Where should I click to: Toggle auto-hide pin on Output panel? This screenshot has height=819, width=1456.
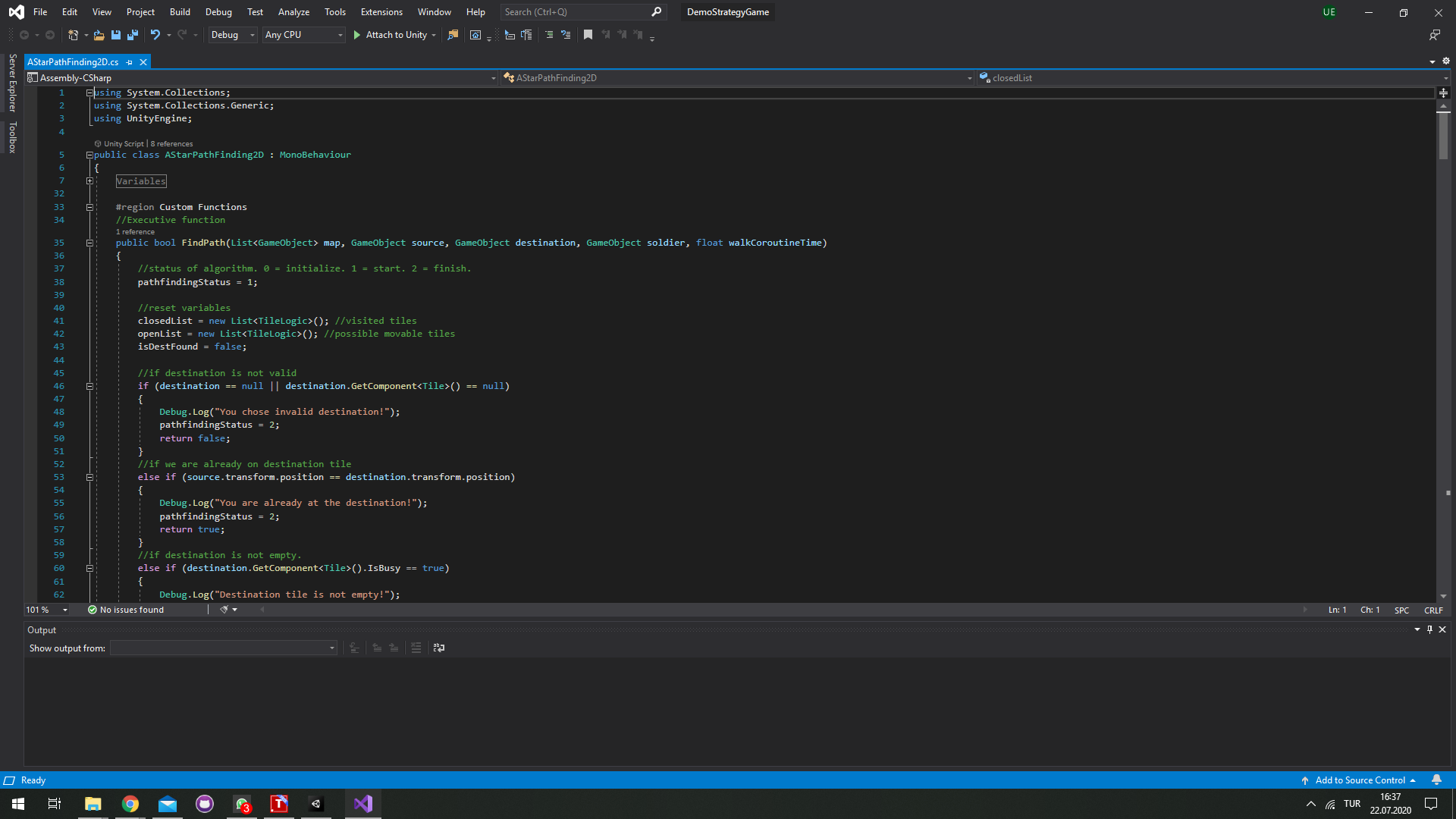click(x=1429, y=629)
